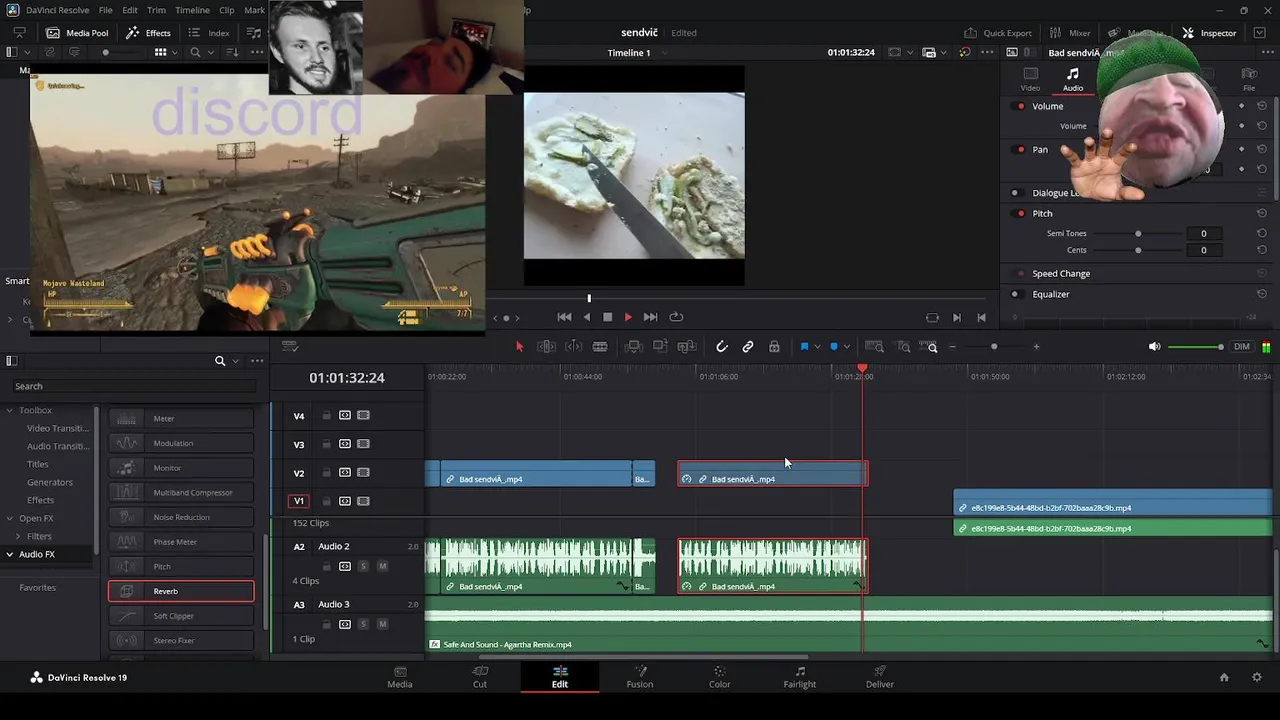Adjust the Semi Tones slider handle
1280x720 pixels.
(x=1138, y=233)
